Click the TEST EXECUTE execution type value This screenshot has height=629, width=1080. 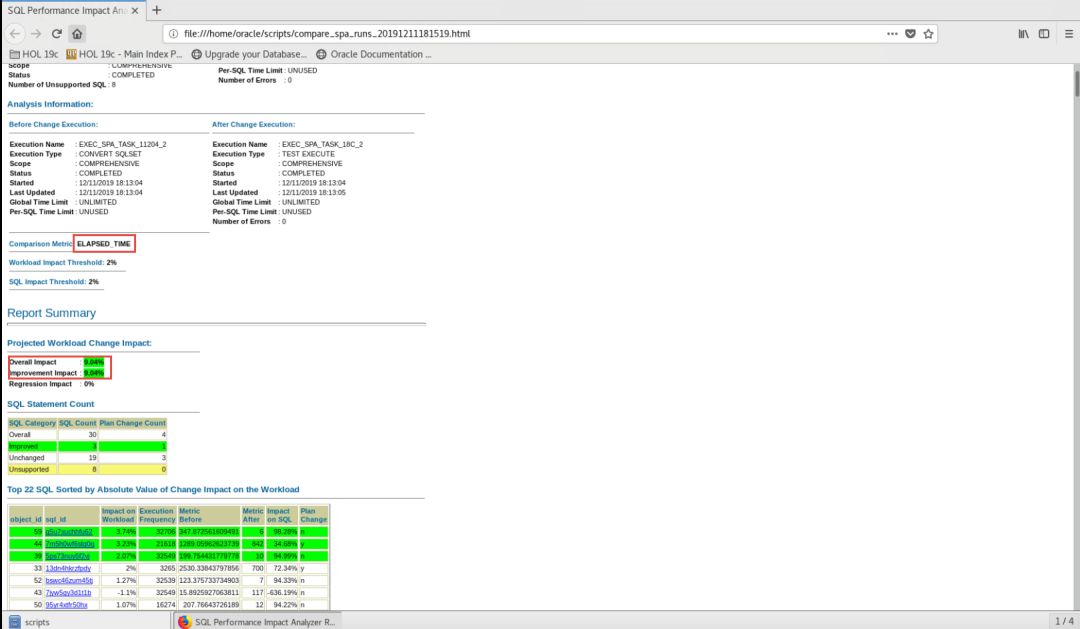click(308, 154)
